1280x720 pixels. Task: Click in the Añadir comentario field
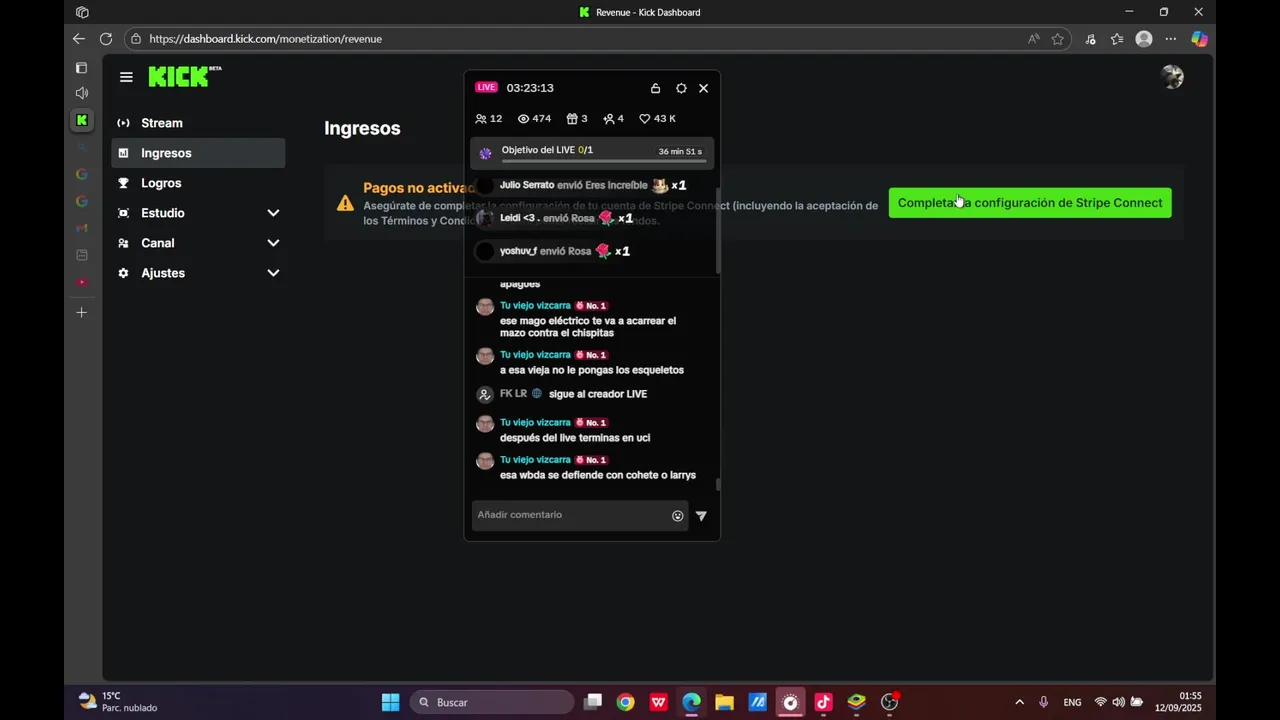pyautogui.click(x=571, y=515)
